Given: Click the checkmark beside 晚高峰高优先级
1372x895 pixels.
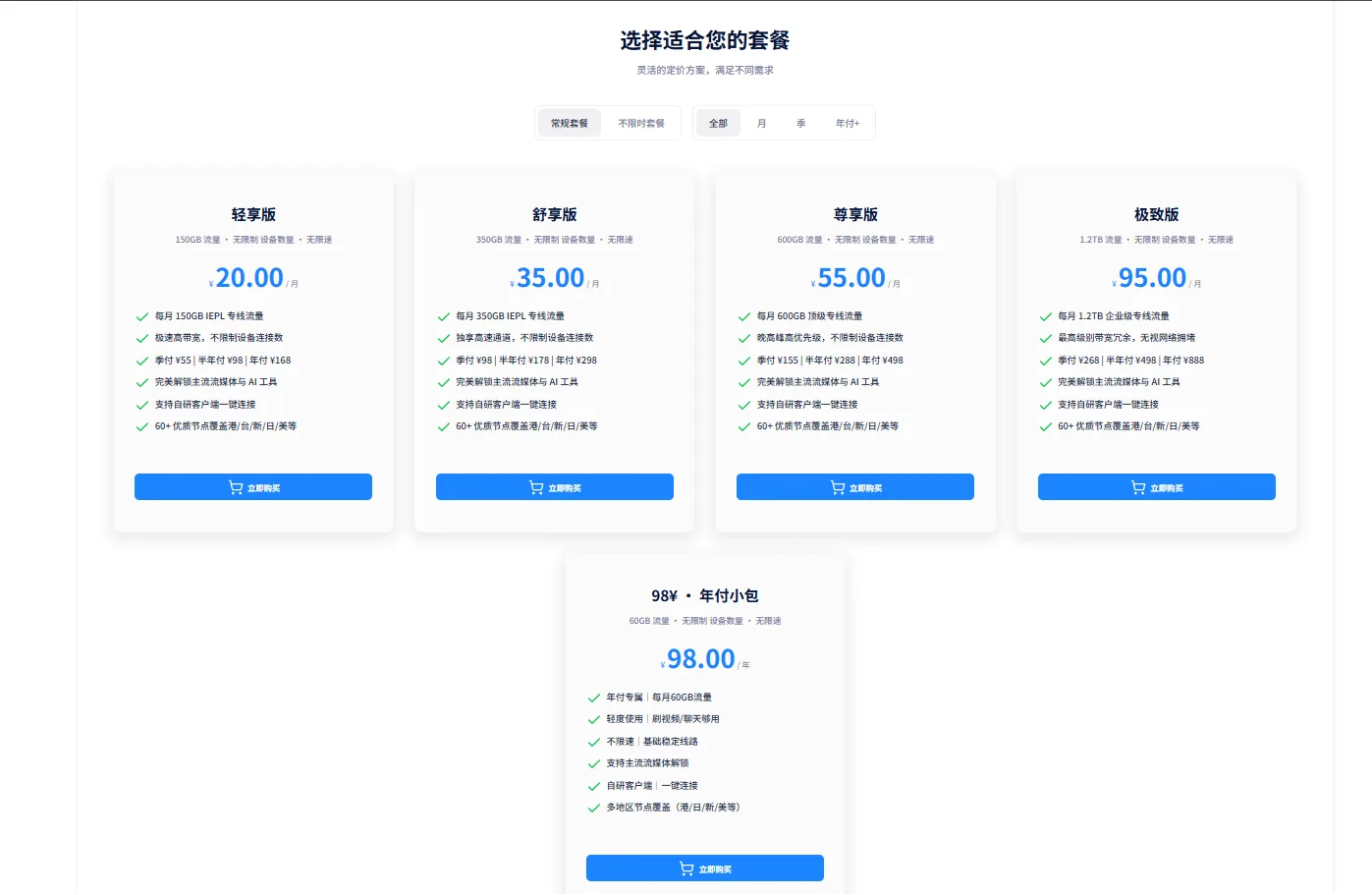Looking at the screenshot, I should pyautogui.click(x=744, y=338).
